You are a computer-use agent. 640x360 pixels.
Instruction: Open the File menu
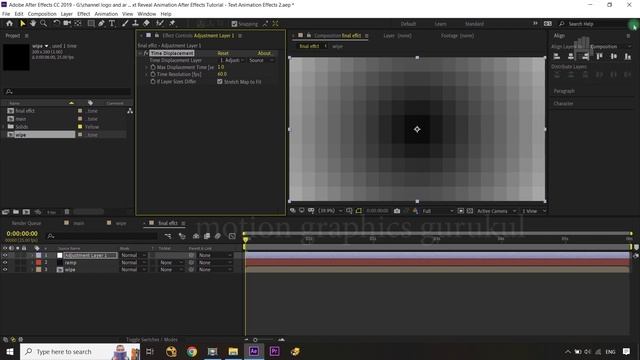[x=6, y=14]
